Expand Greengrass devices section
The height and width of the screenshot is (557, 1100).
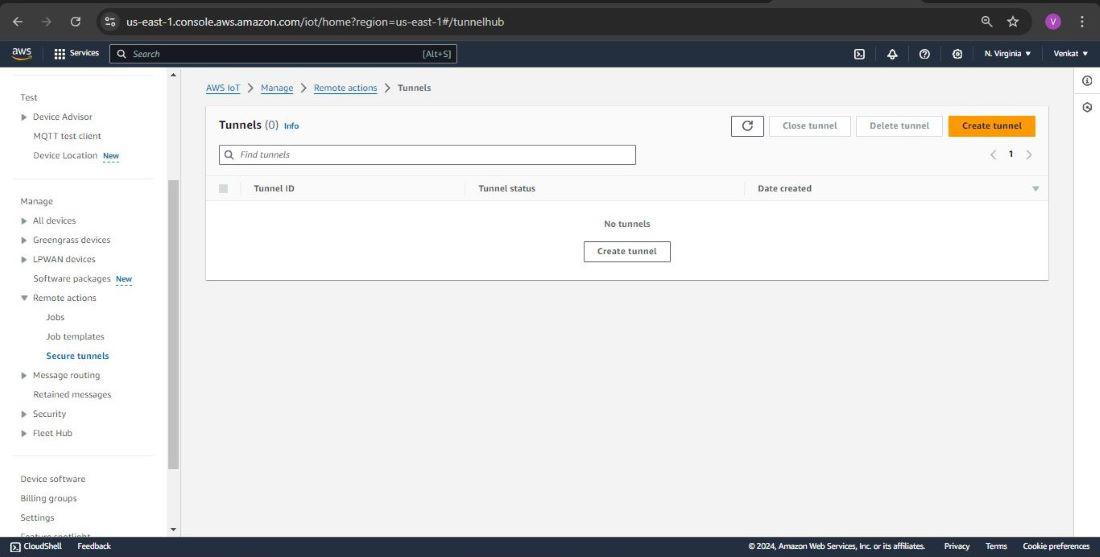pos(24,240)
